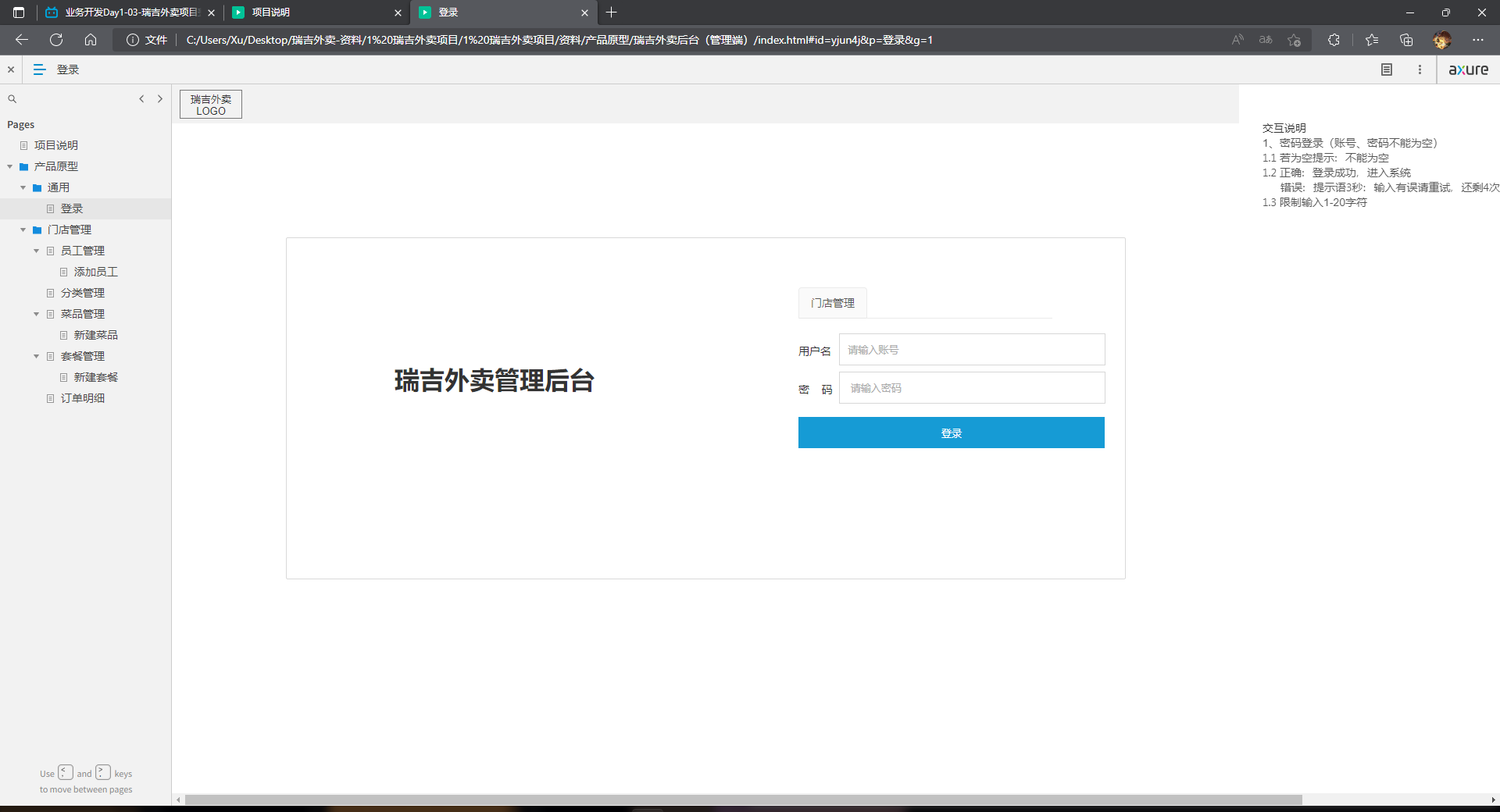The height and width of the screenshot is (812, 1500).
Task: Go to previous page using left chevron
Action: click(x=141, y=99)
